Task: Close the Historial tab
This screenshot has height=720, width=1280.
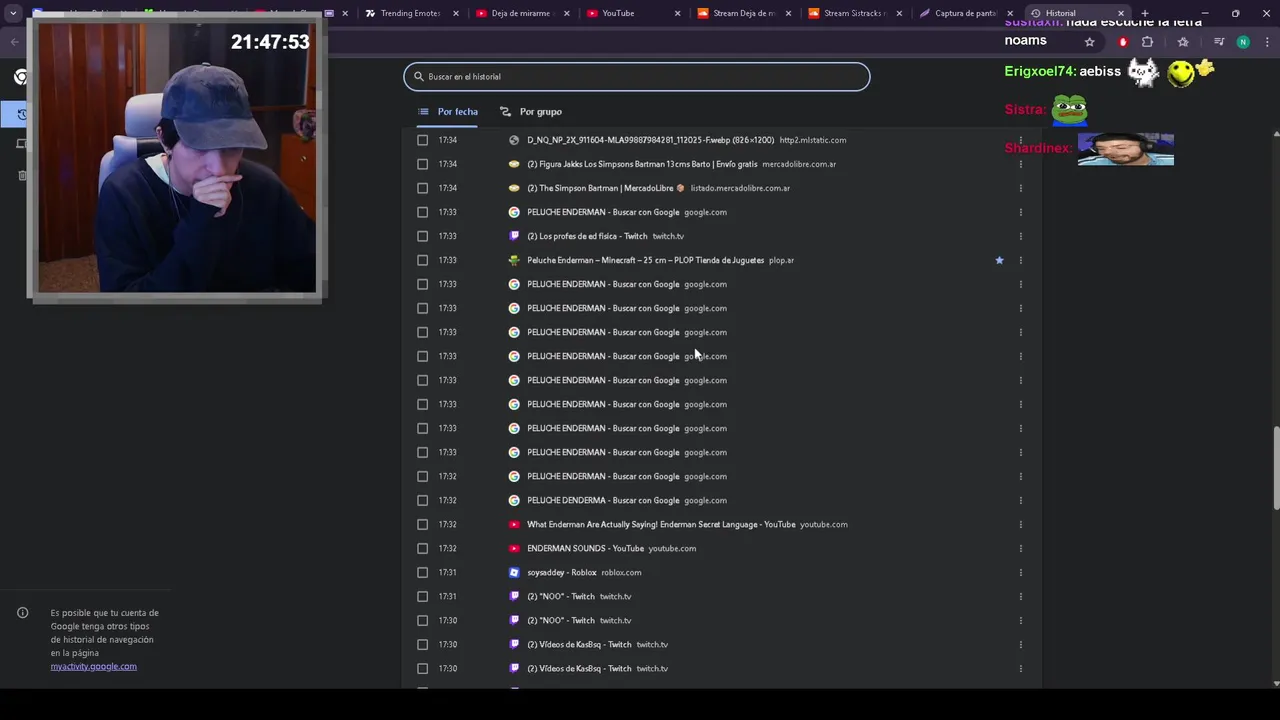Action: [1121, 13]
